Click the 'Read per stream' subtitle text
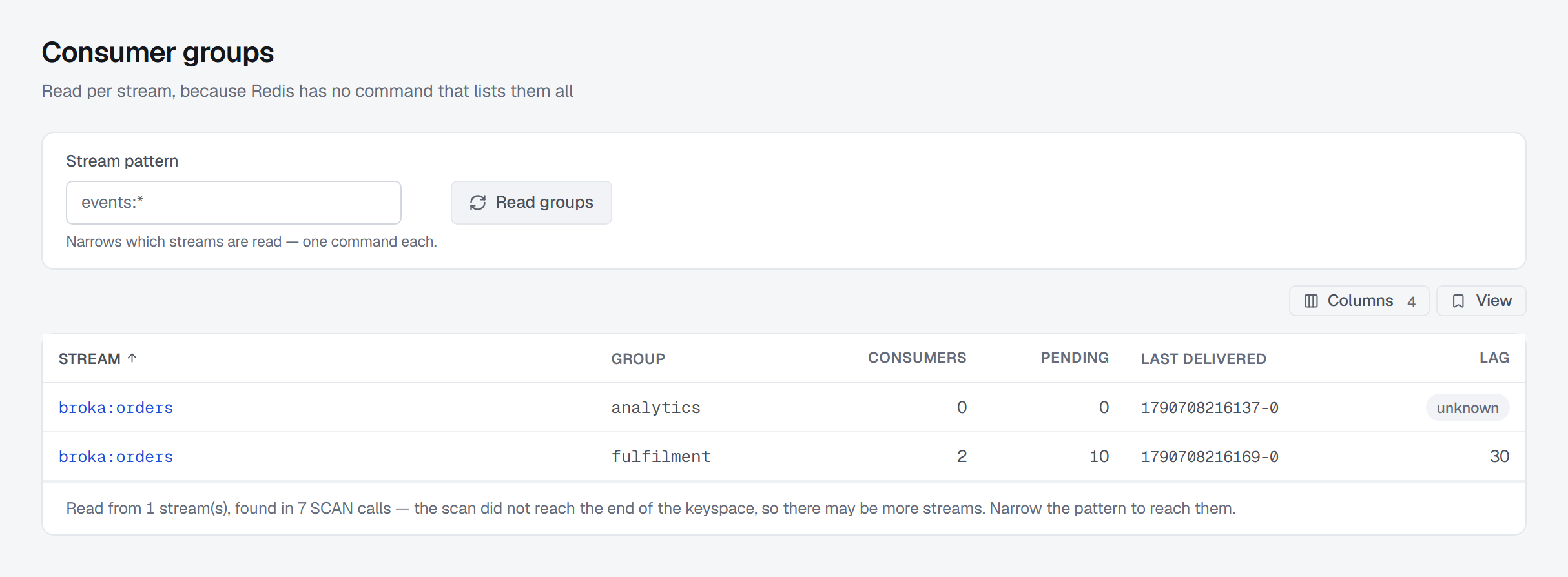Viewport: 1568px width, 577px height. (307, 91)
